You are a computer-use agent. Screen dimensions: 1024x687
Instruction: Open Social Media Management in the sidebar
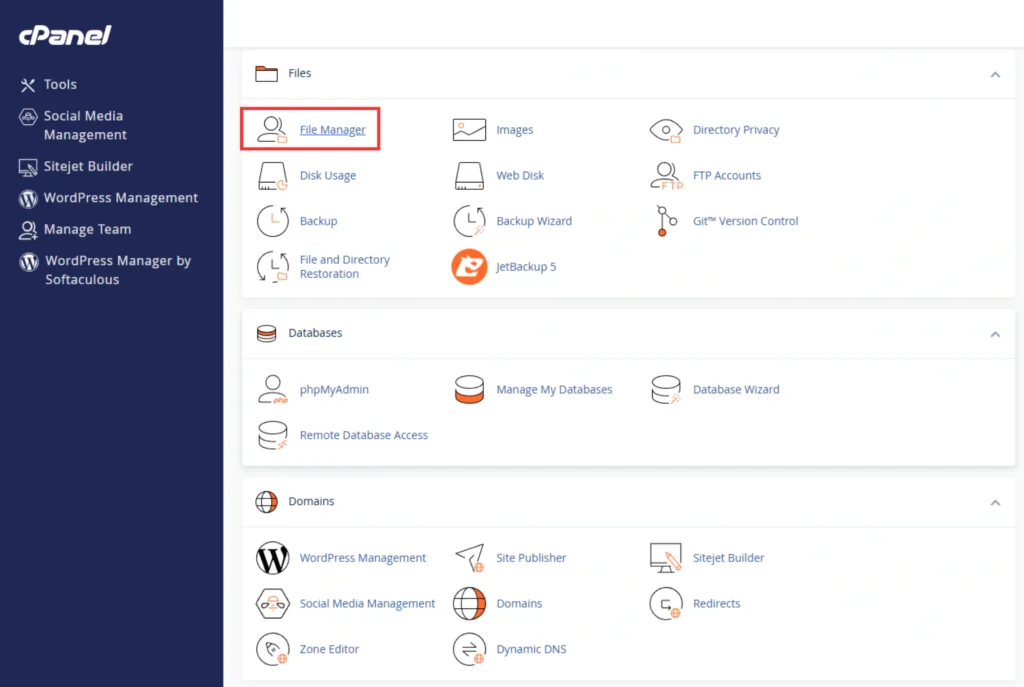coord(73,125)
